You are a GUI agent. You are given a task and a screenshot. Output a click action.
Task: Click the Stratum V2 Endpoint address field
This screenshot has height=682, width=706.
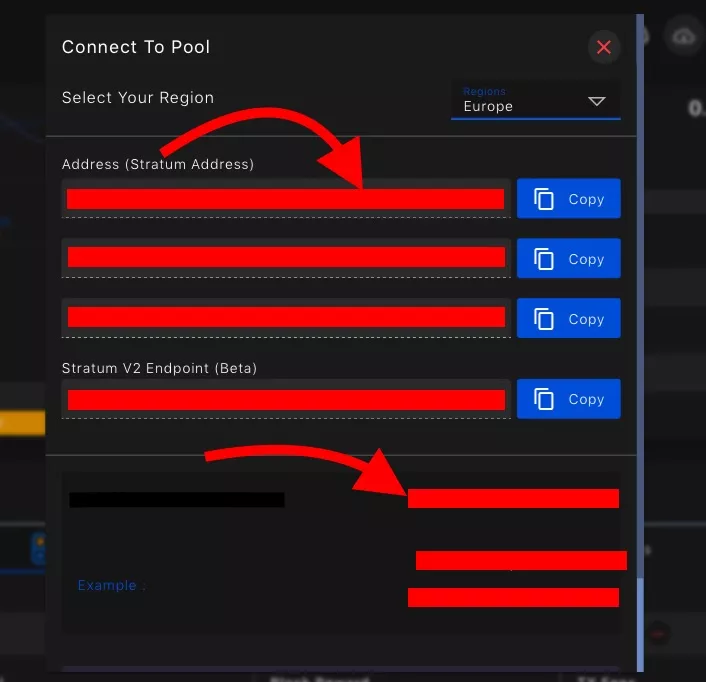[285, 399]
